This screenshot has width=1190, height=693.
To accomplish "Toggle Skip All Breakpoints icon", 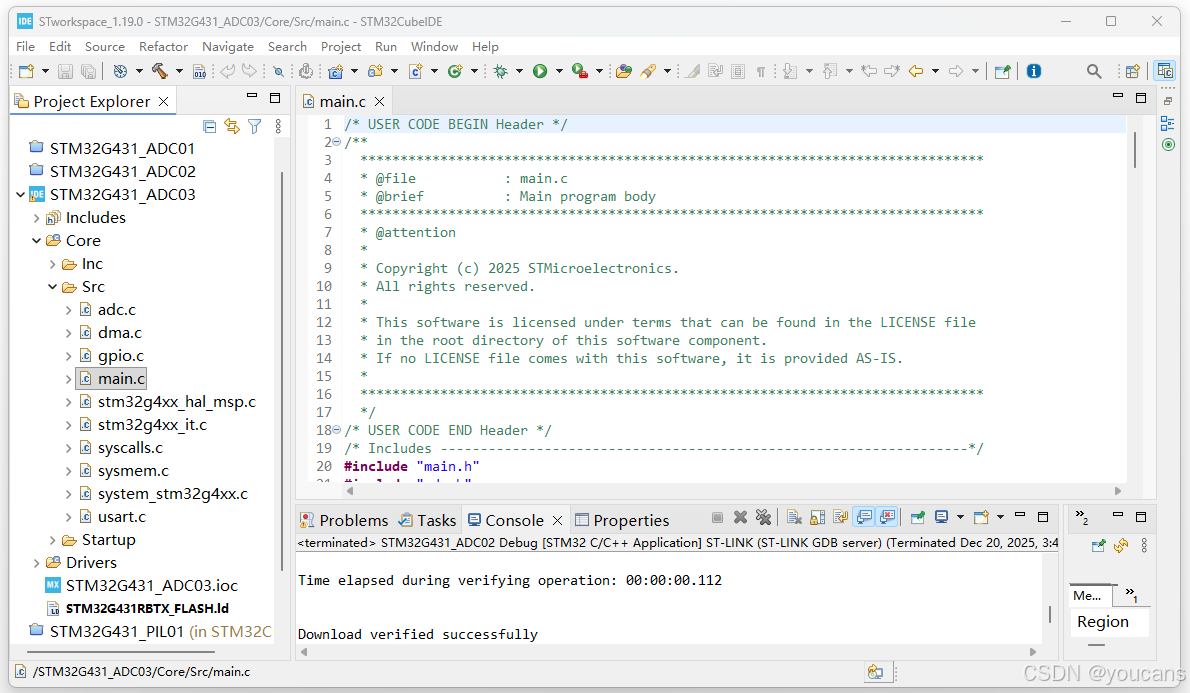I will tap(278, 71).
